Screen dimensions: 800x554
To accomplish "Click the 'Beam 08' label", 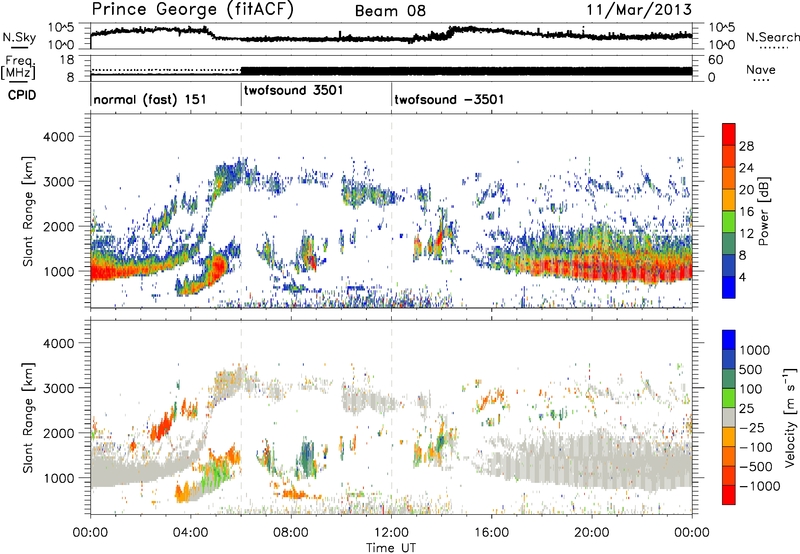I will pos(390,11).
